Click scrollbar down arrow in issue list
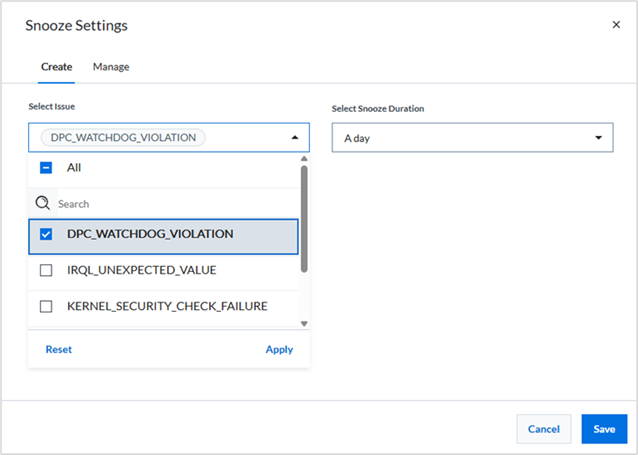This screenshot has height=455, width=638. coord(304,324)
